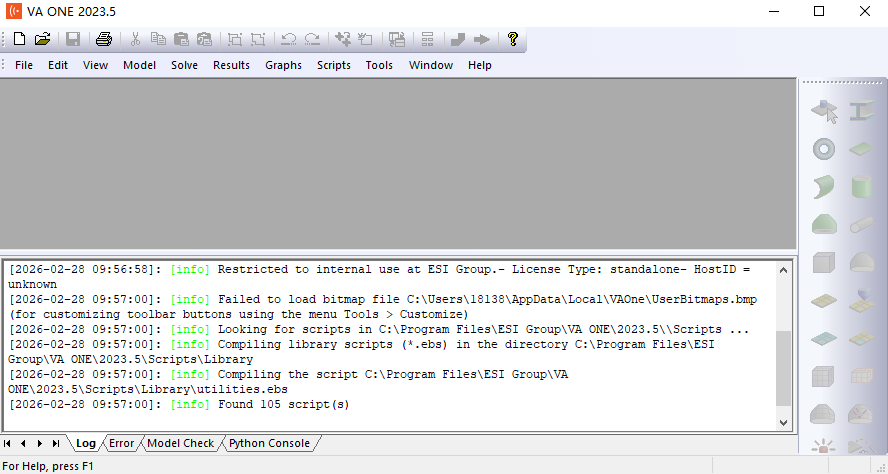This screenshot has height=474, width=888.
Task: Click the Redo arrow toolbar icon
Action: click(x=312, y=39)
